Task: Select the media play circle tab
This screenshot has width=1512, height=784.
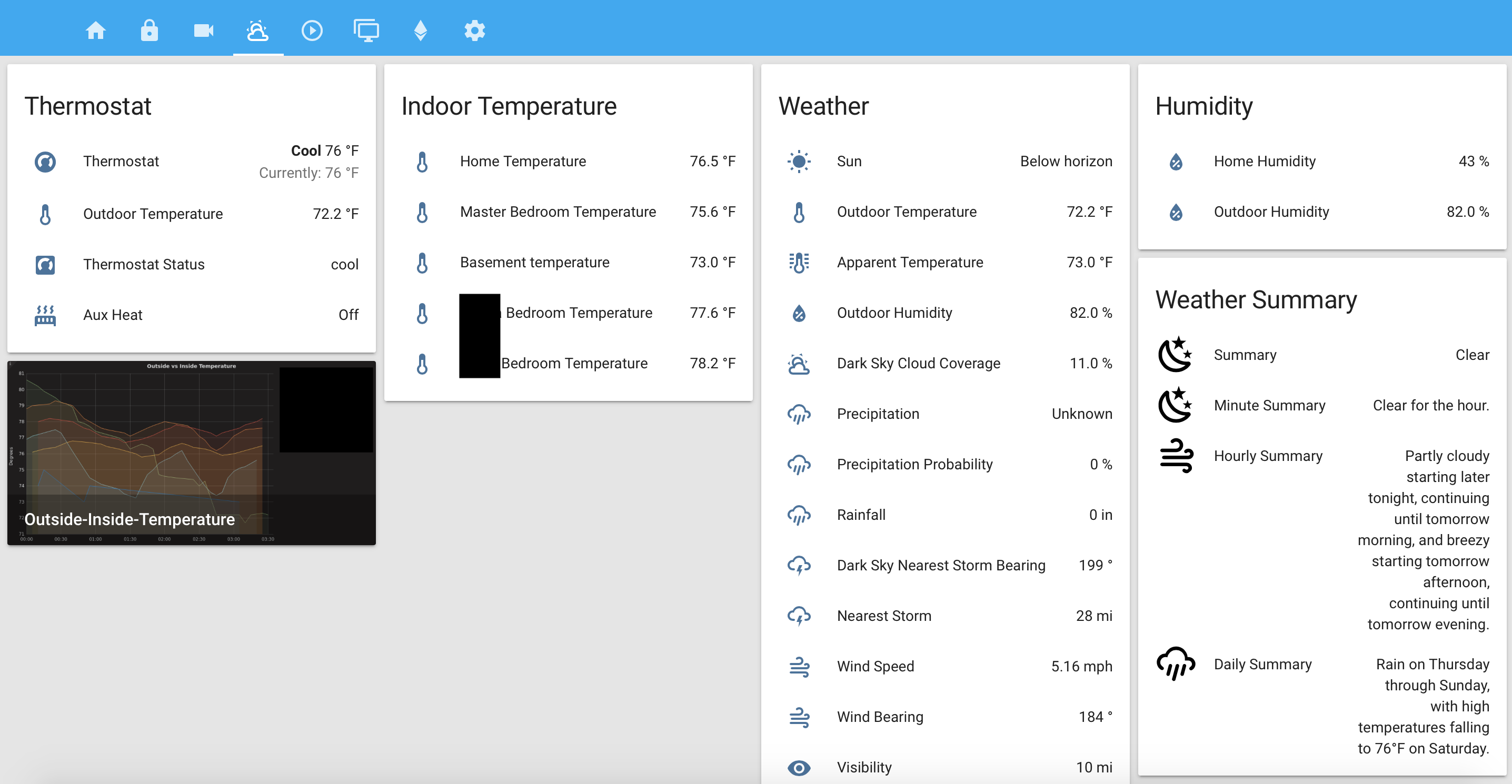Action: click(x=312, y=31)
